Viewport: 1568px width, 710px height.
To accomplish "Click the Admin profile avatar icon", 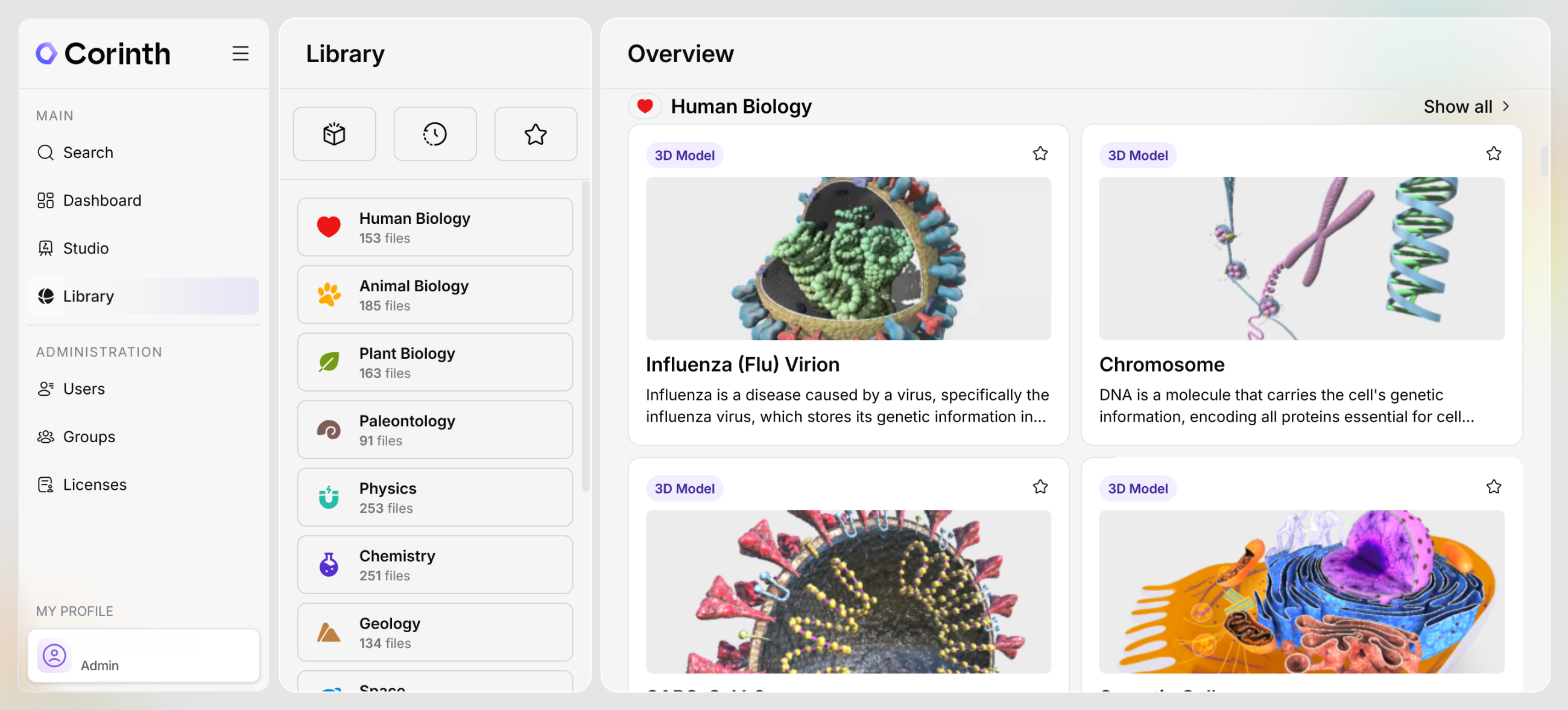I will click(54, 656).
